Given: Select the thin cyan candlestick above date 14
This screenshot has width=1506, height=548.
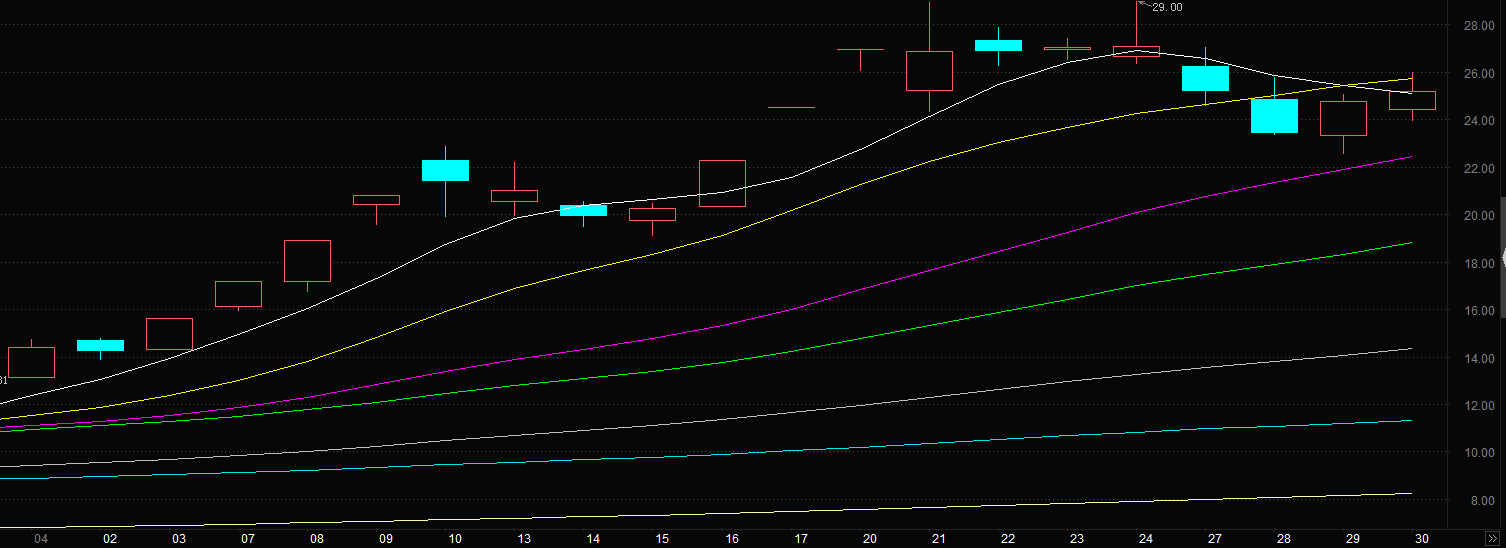Looking at the screenshot, I should pos(583,210).
